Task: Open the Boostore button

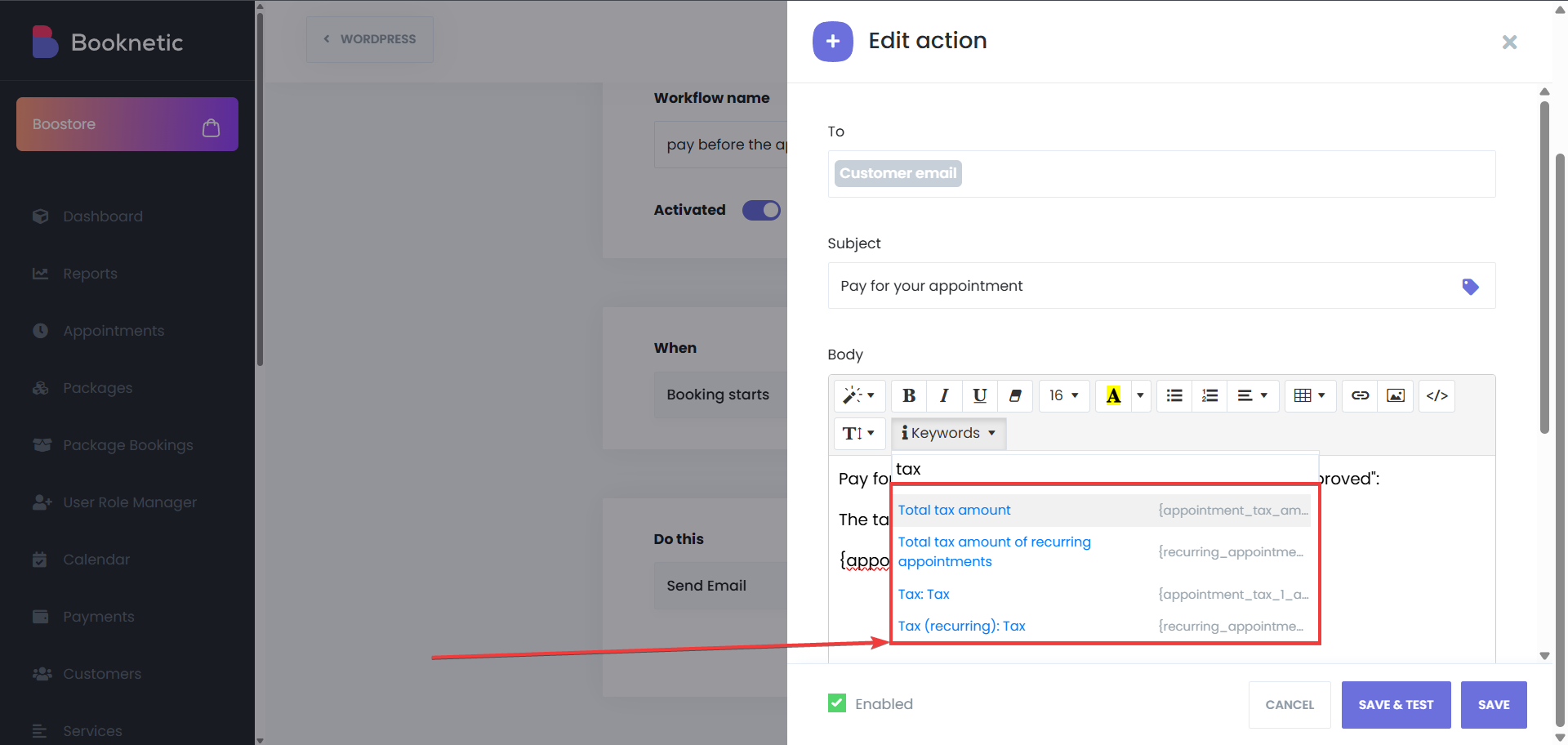Action: (x=127, y=124)
